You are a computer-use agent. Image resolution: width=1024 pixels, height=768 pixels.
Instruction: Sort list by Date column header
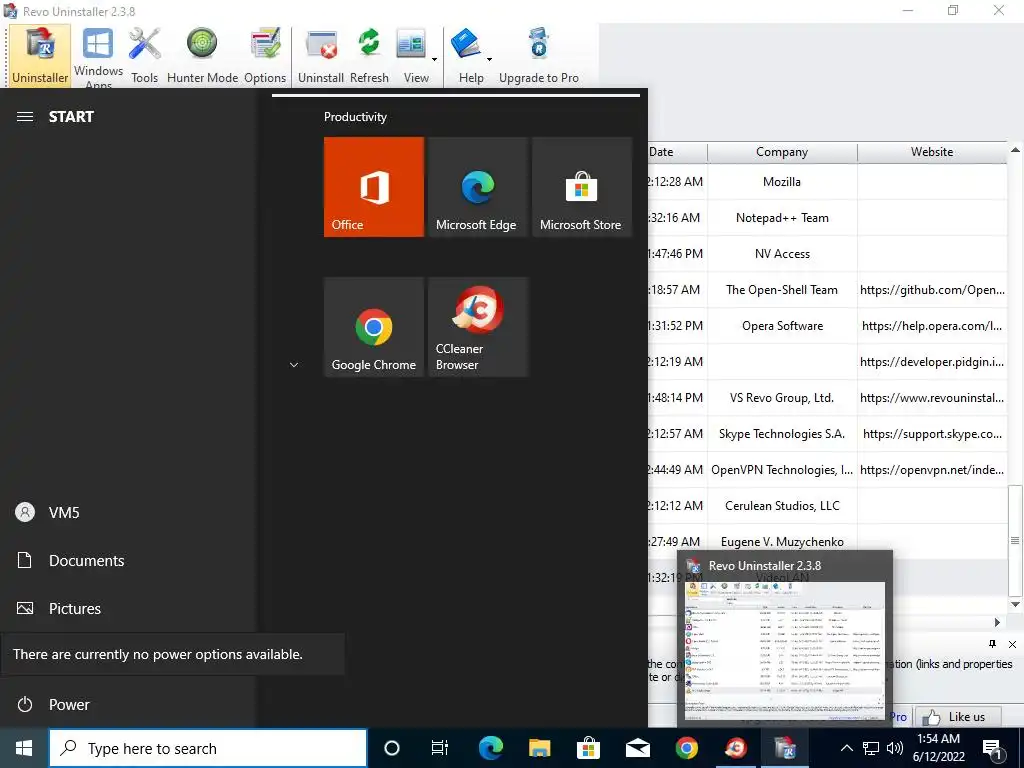[677, 152]
